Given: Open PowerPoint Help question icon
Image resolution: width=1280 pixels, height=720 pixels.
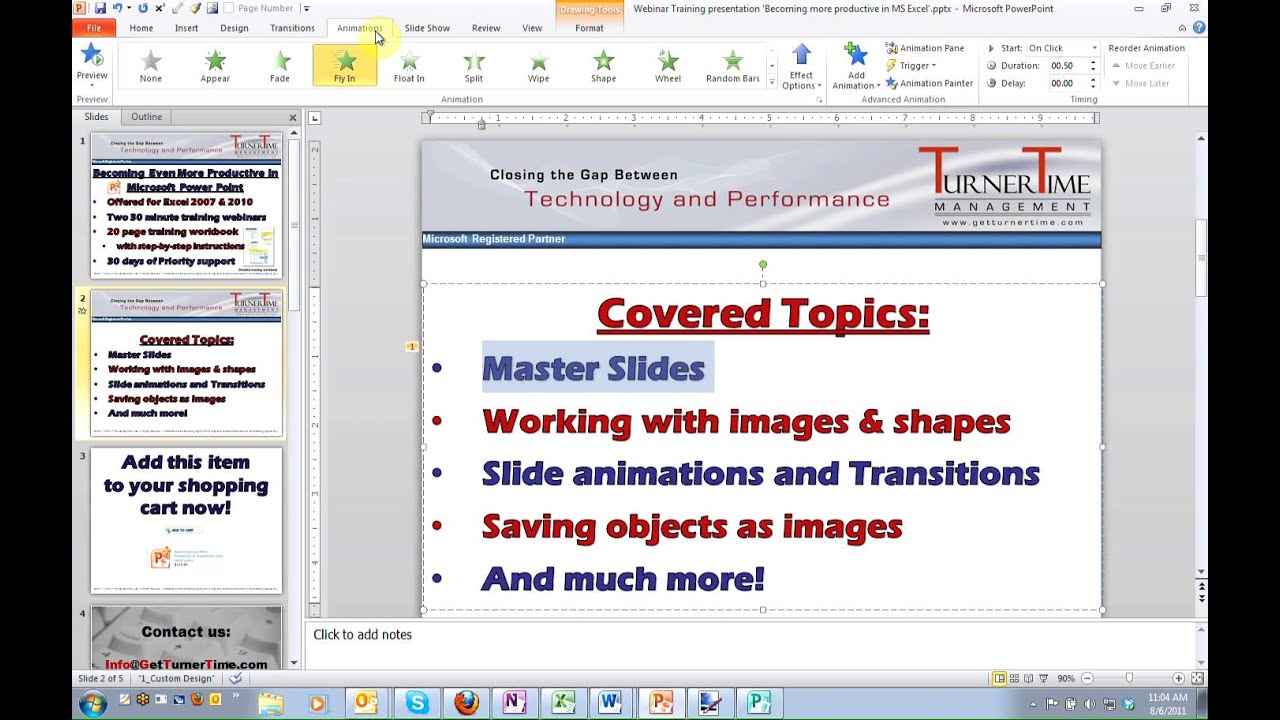Looking at the screenshot, I should pos(1199,28).
